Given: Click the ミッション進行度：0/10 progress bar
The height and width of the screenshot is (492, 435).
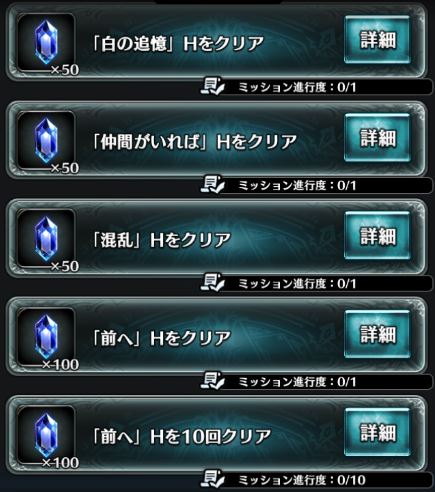Looking at the screenshot, I should point(317,480).
